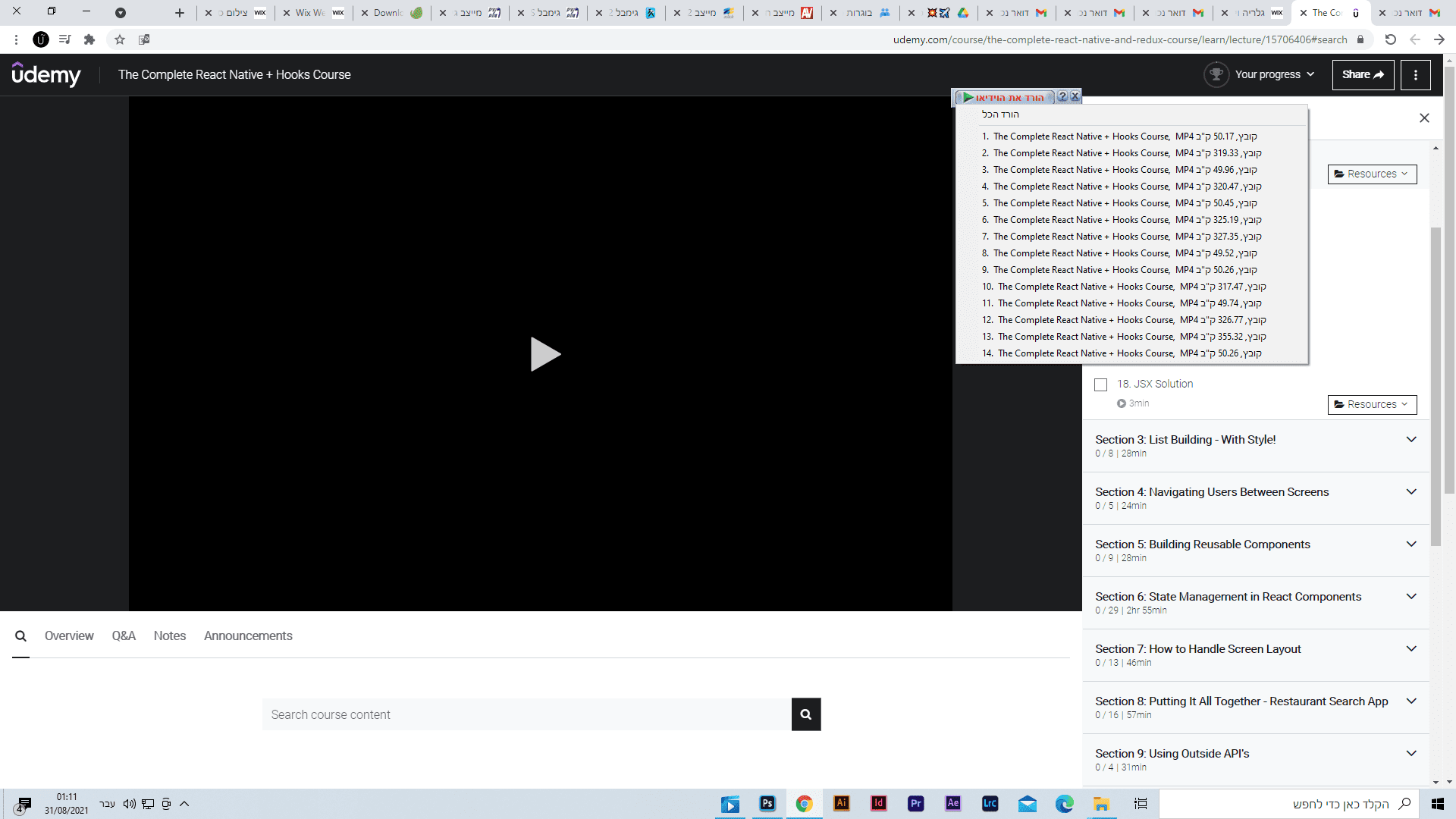
Task: Reload the page with refresh icon
Action: [x=1390, y=39]
